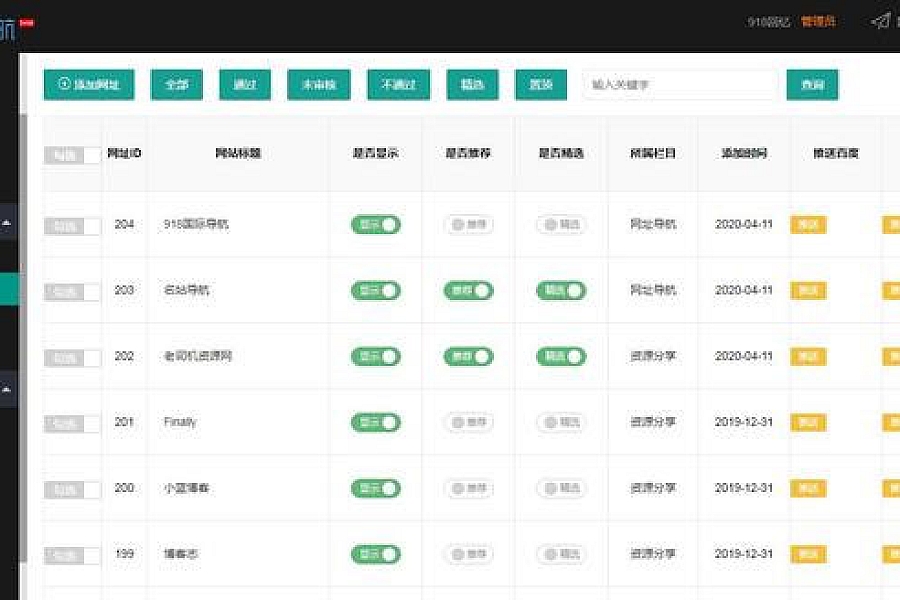Click yellow 推送 button in row 199
The width and height of the screenshot is (900, 600).
(x=808, y=554)
